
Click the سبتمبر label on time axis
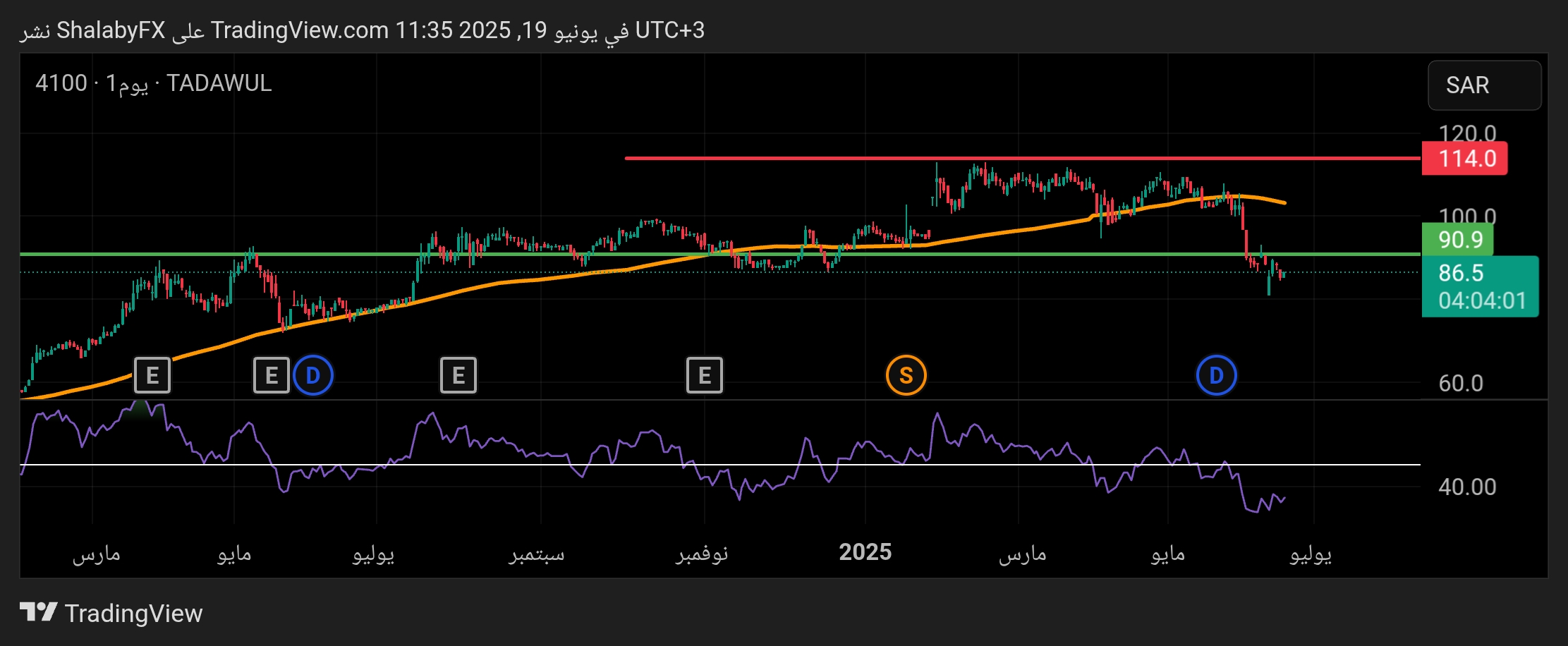click(x=537, y=554)
